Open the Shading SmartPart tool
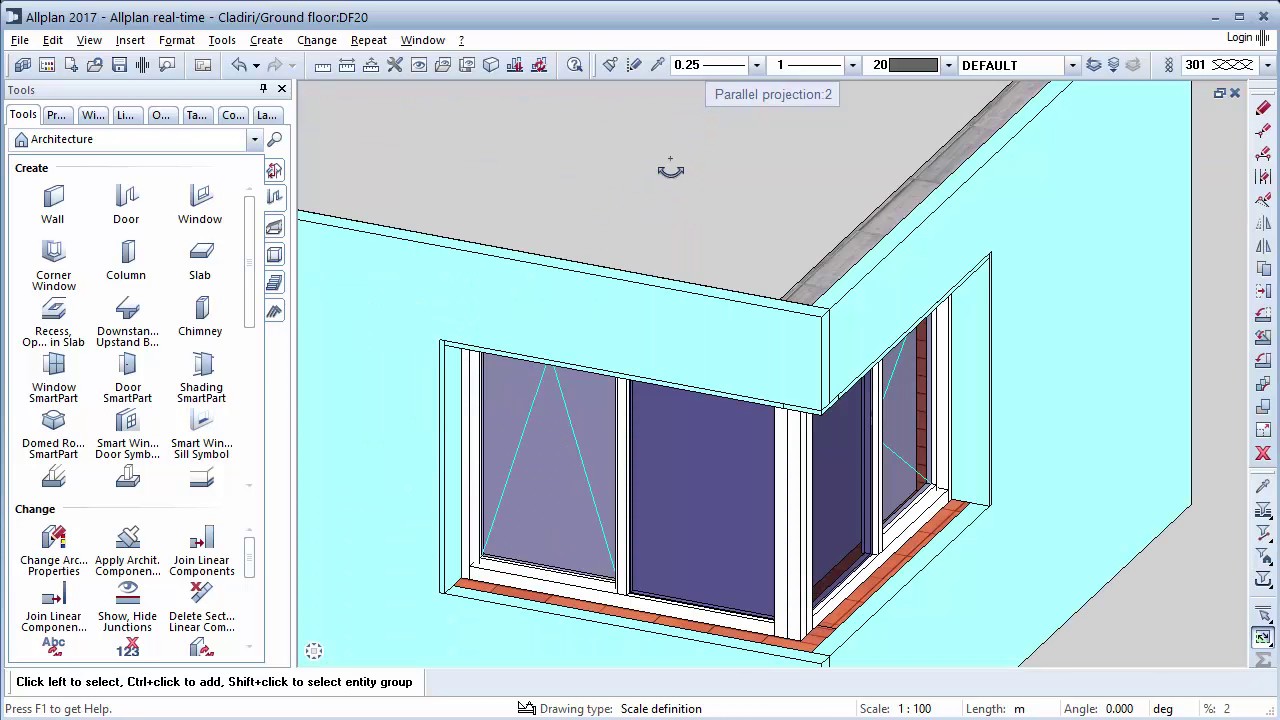This screenshot has width=1280, height=720. point(201,378)
